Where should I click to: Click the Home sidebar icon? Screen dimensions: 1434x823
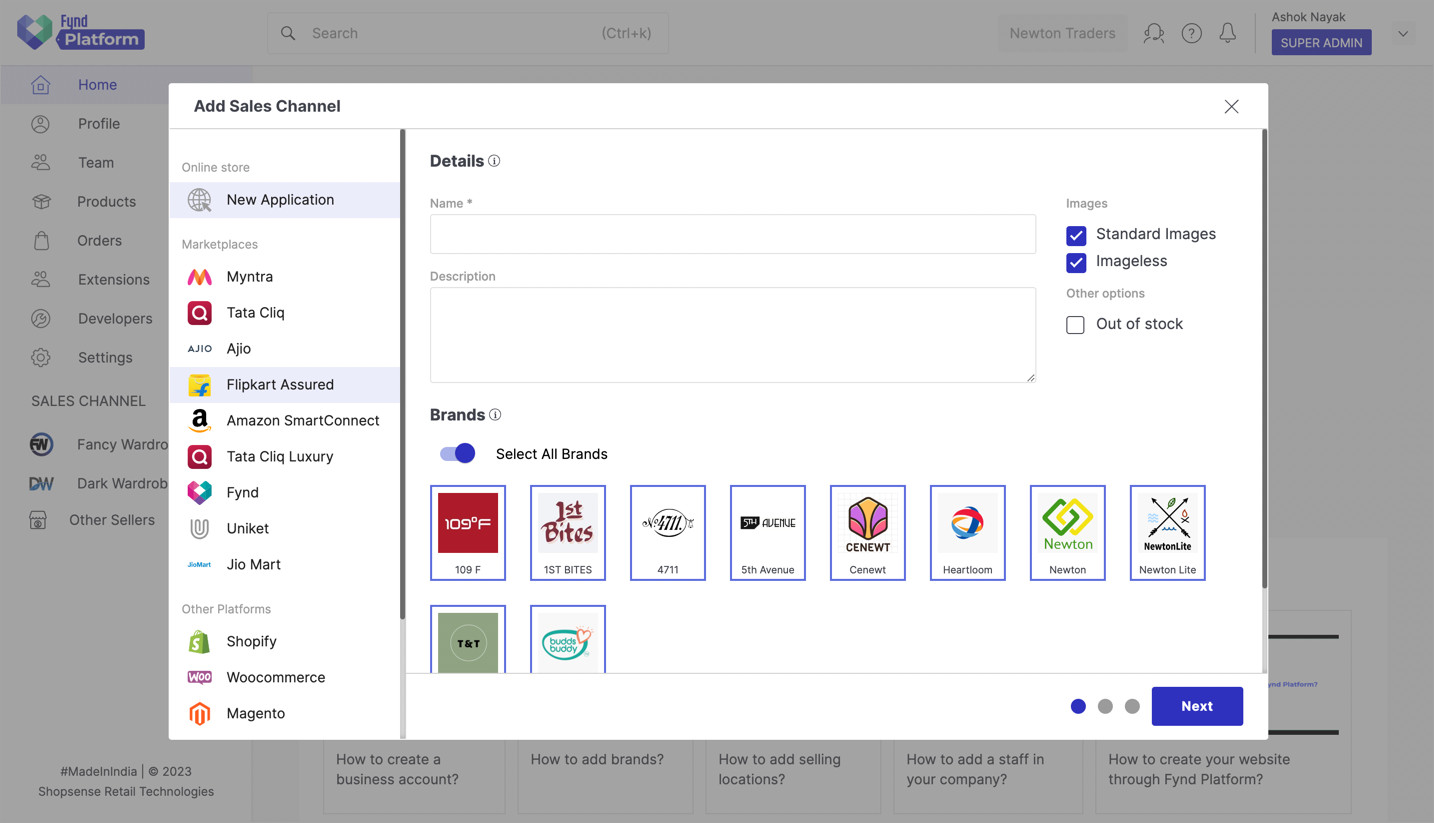click(x=41, y=85)
